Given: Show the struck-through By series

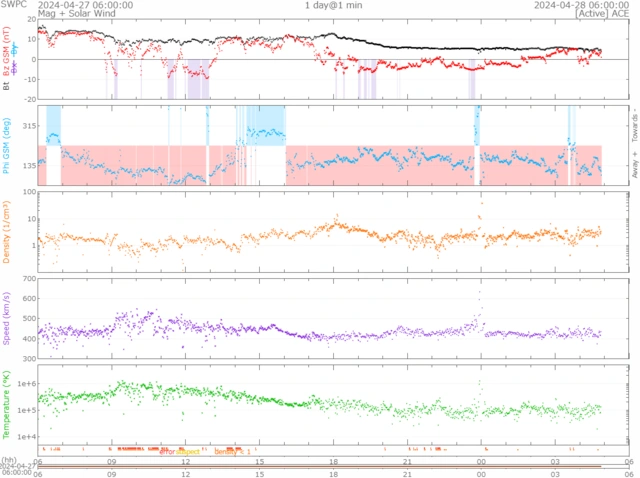Looking at the screenshot, I should point(14,49).
